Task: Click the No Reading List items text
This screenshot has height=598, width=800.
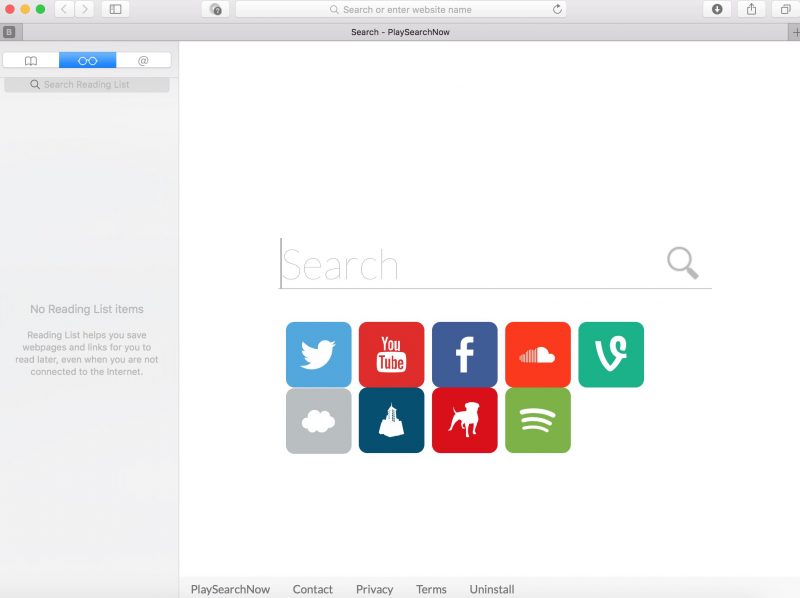Action: click(87, 309)
